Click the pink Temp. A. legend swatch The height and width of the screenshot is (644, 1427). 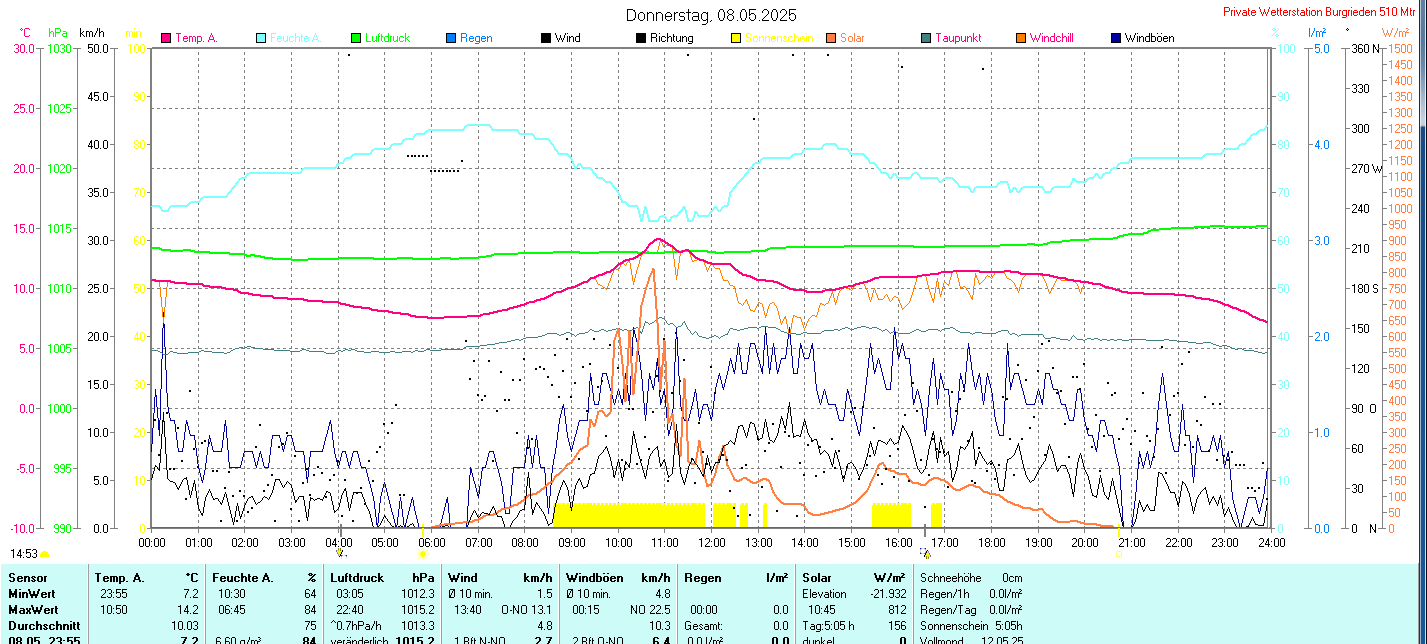166,38
